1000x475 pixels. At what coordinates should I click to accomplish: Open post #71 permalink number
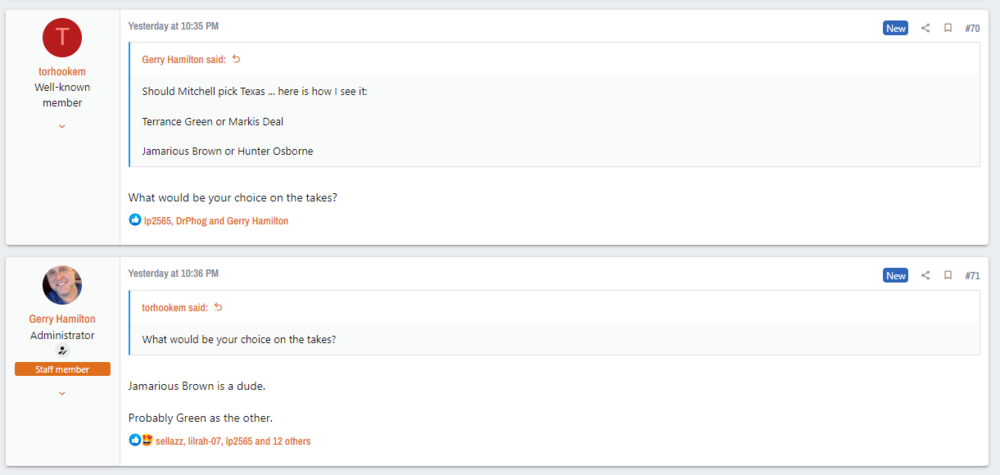point(972,275)
